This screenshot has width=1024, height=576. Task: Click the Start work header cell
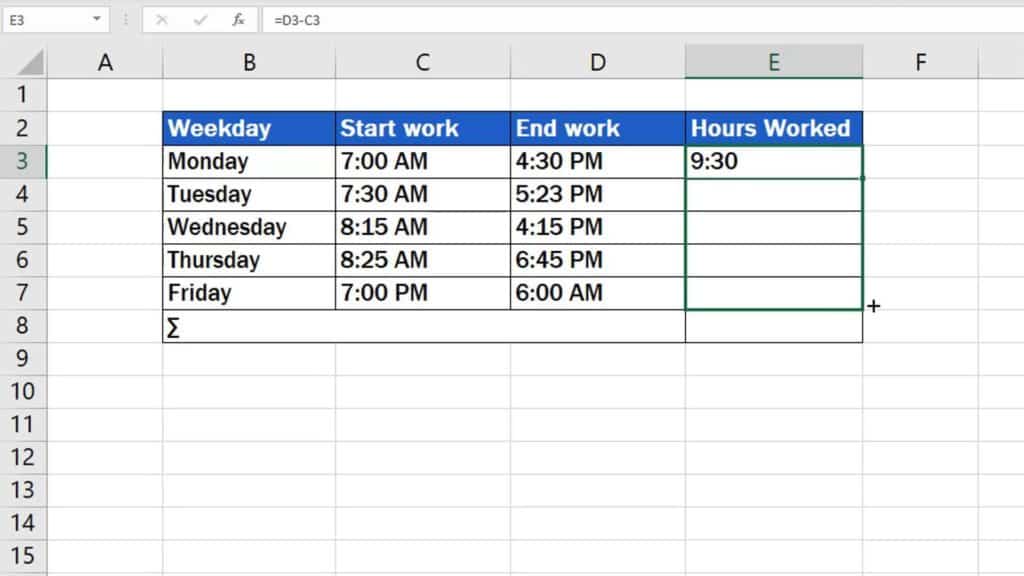click(x=422, y=128)
